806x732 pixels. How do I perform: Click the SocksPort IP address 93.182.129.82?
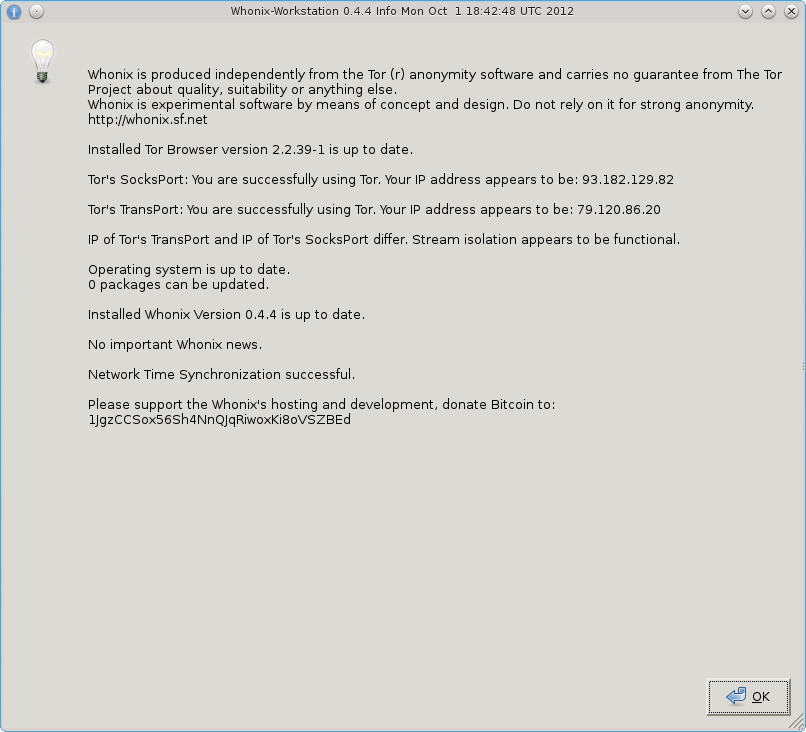point(627,180)
